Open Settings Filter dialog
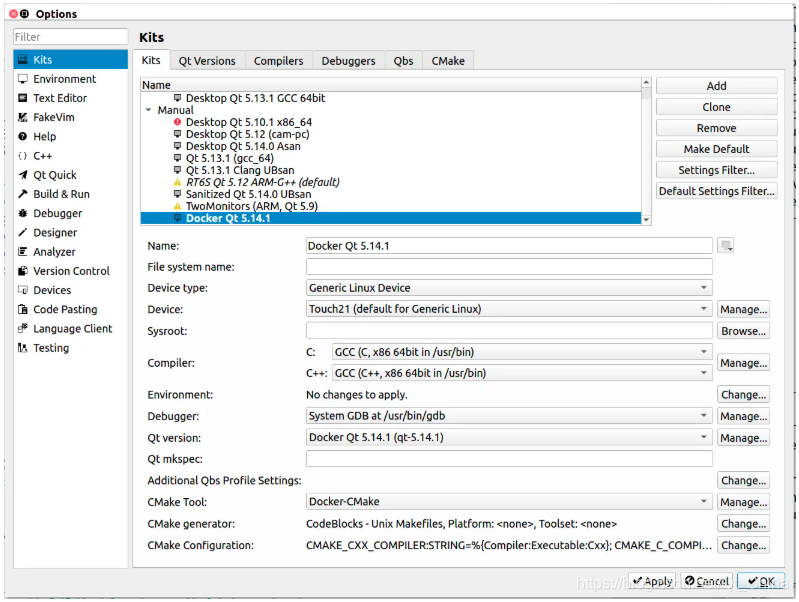Image resolution: width=799 pixels, height=602 pixels. click(716, 170)
